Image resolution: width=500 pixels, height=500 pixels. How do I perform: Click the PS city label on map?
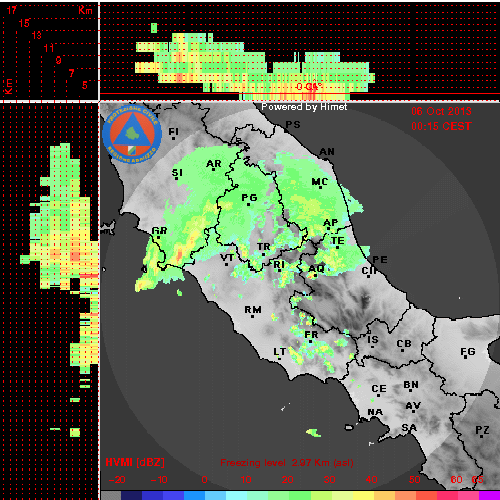click(x=293, y=125)
